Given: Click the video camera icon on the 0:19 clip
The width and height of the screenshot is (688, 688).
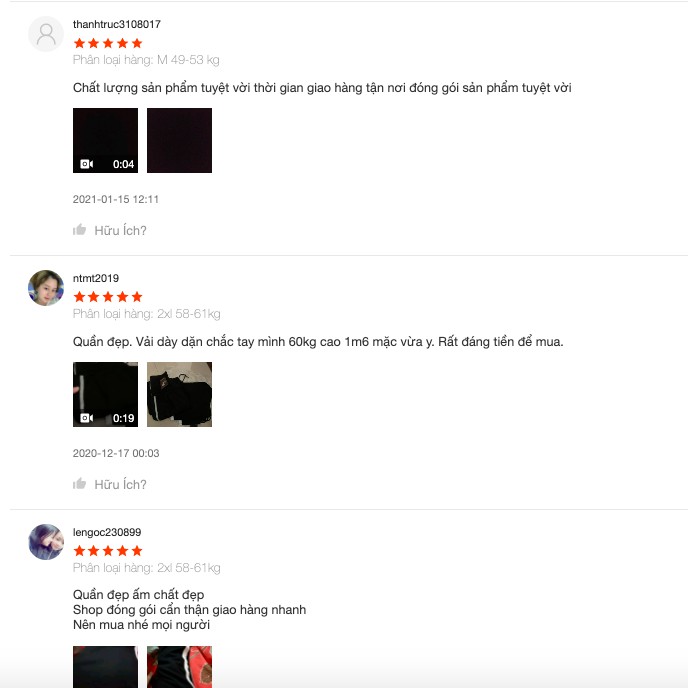Looking at the screenshot, I should pyautogui.click(x=86, y=418).
